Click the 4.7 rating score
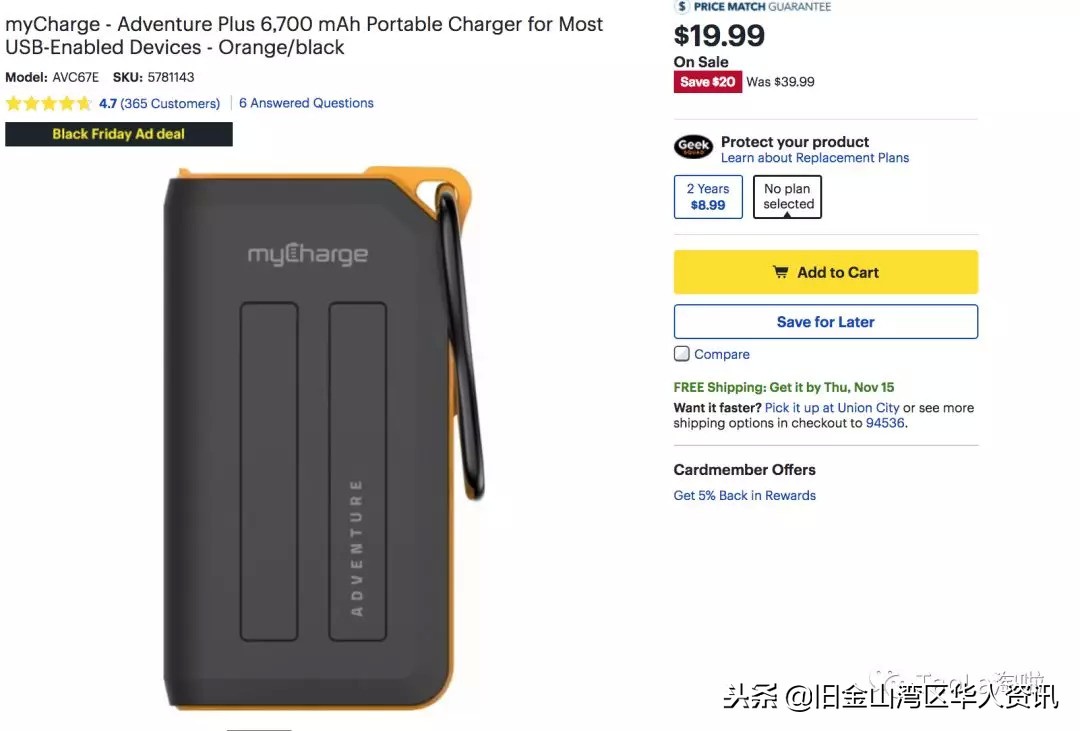The height and width of the screenshot is (731, 1080). pos(107,103)
